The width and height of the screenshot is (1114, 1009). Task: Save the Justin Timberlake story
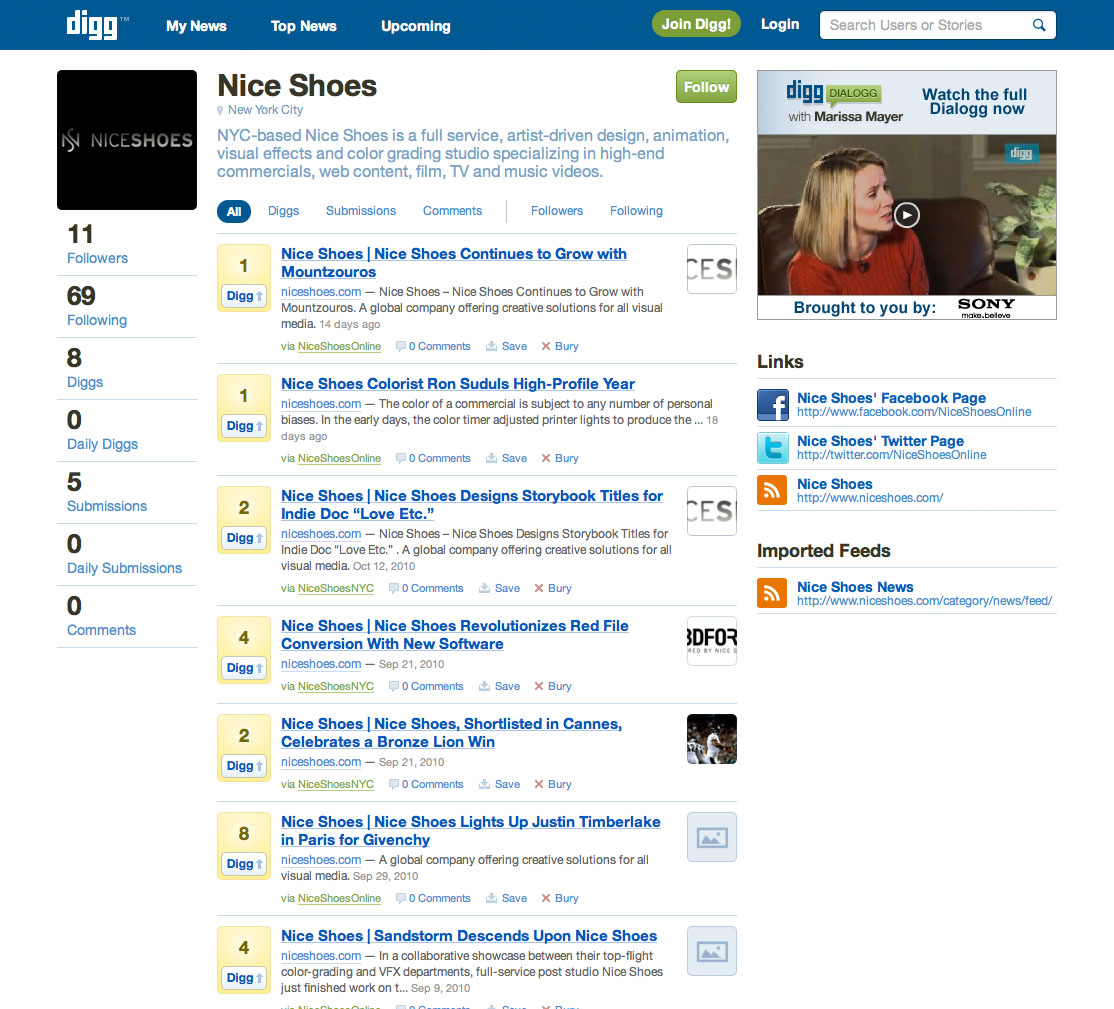click(x=507, y=898)
